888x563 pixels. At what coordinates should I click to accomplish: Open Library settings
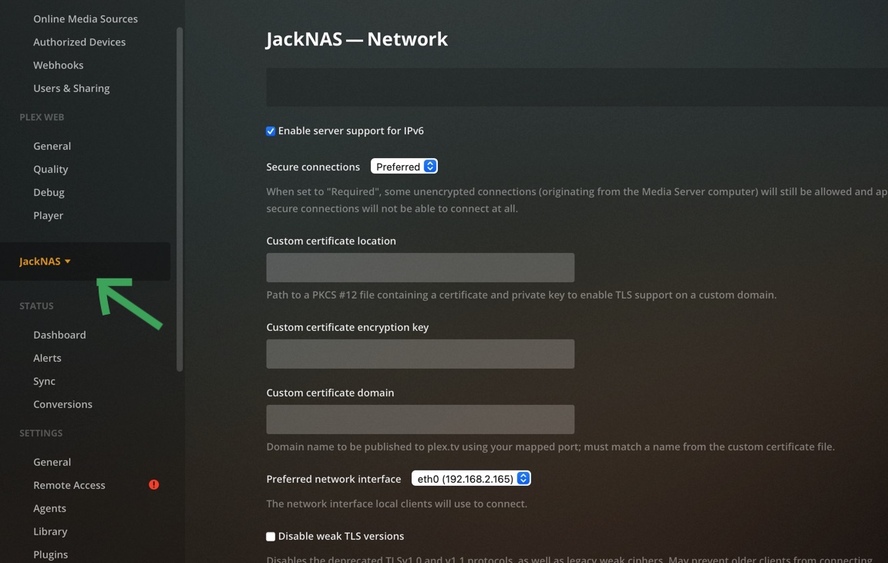point(50,532)
